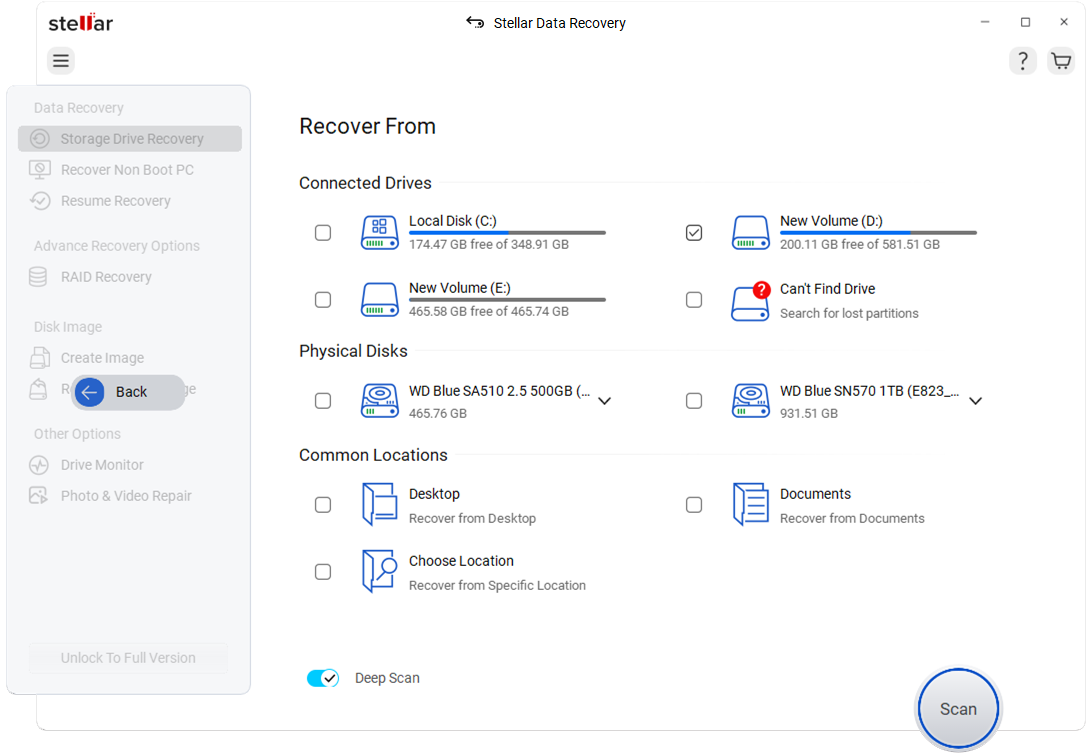The image size is (1092, 754).
Task: Check the Local Disk (C:) checkbox
Action: [x=322, y=233]
